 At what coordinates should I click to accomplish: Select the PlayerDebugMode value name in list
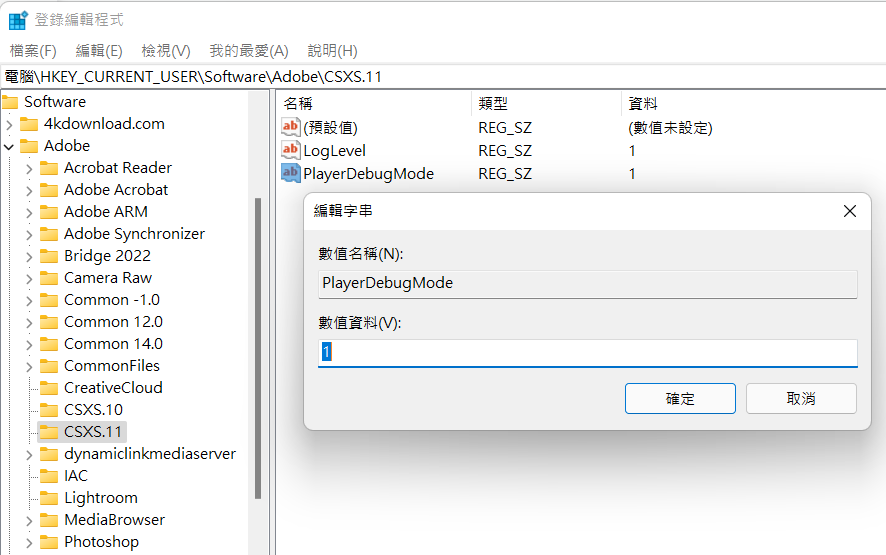[x=368, y=174]
